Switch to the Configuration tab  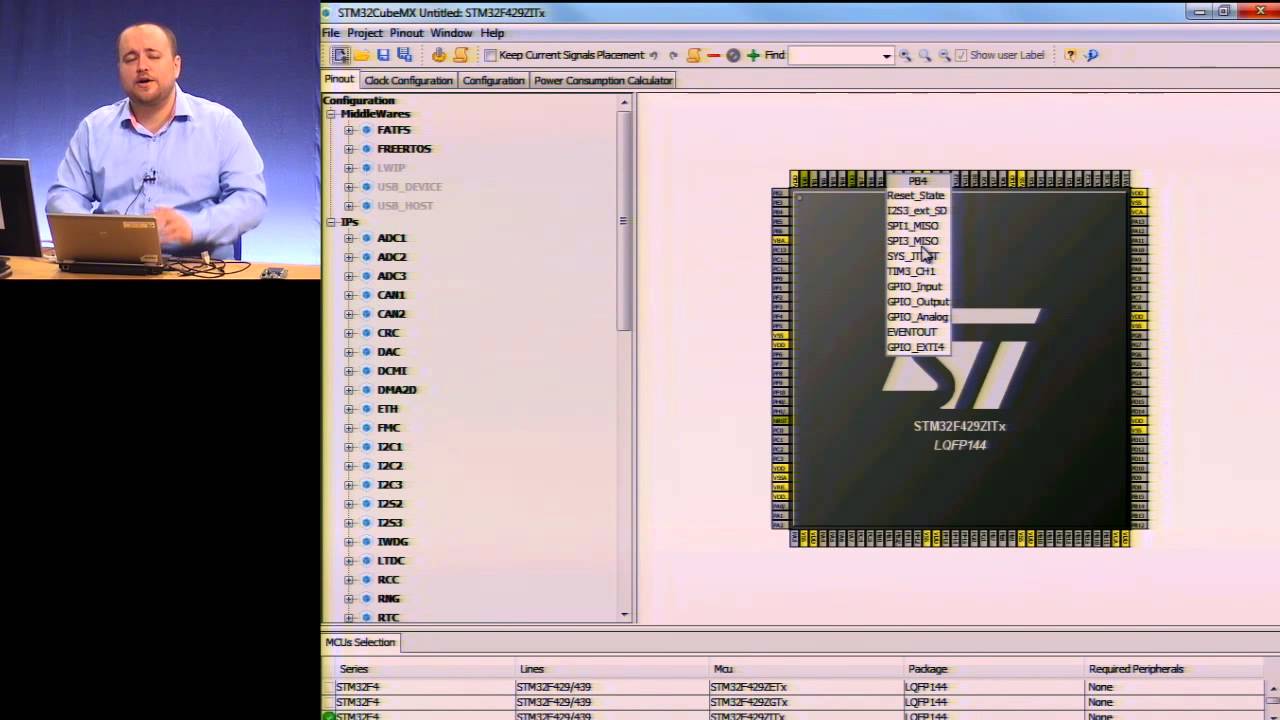tap(493, 80)
